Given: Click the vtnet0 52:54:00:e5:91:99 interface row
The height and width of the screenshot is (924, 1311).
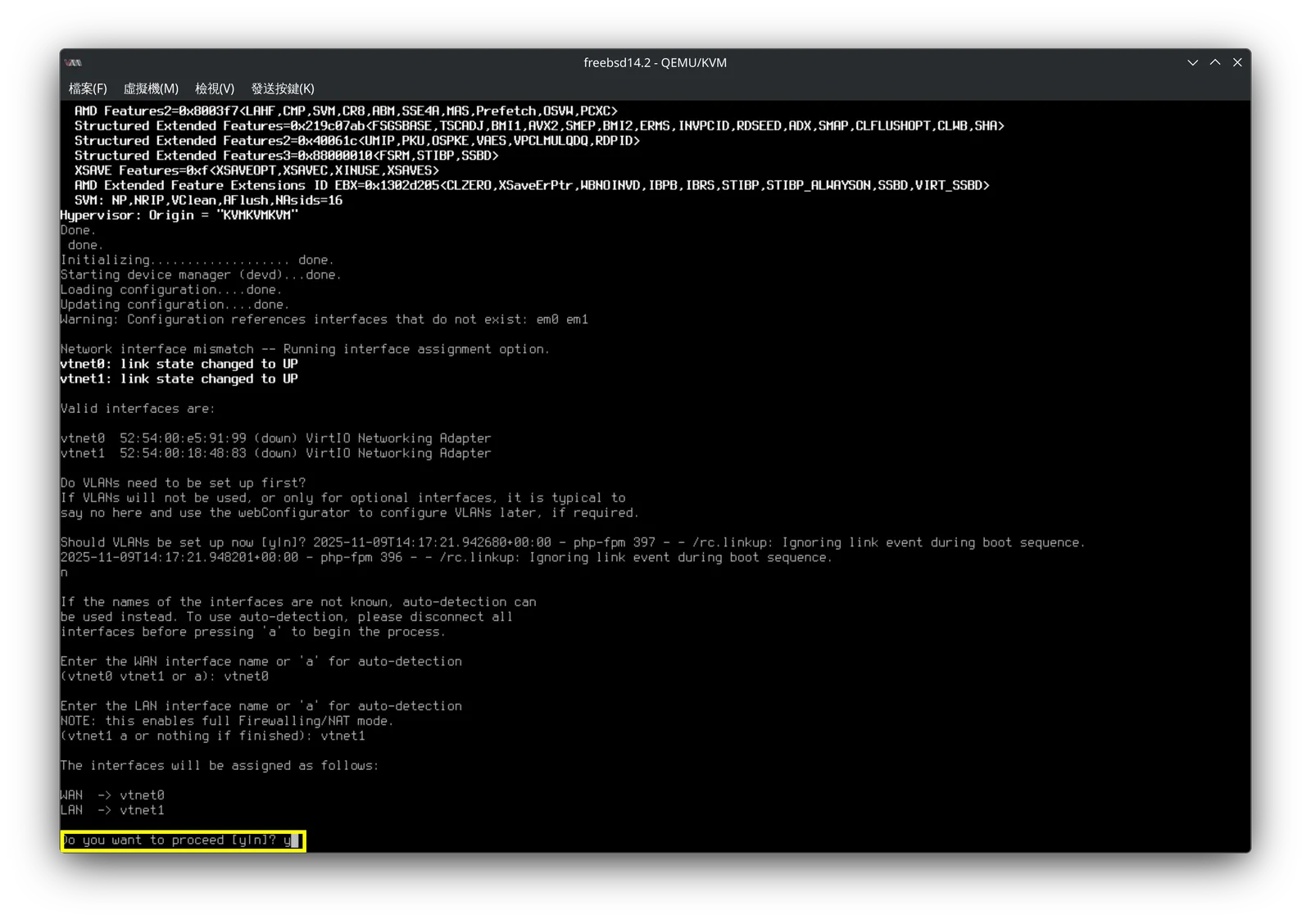Looking at the screenshot, I should point(276,438).
